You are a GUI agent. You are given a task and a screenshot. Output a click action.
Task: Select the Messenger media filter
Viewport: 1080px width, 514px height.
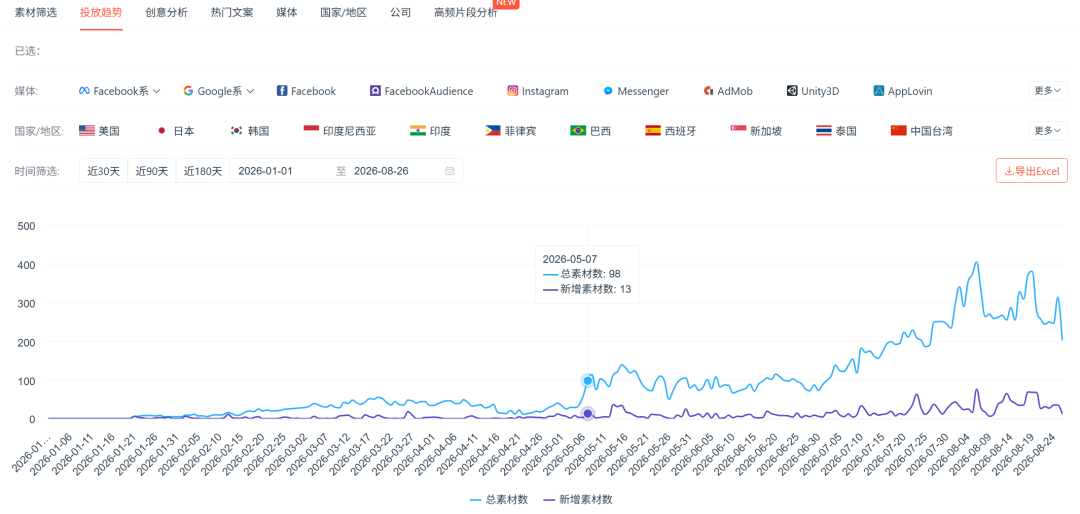(x=636, y=91)
